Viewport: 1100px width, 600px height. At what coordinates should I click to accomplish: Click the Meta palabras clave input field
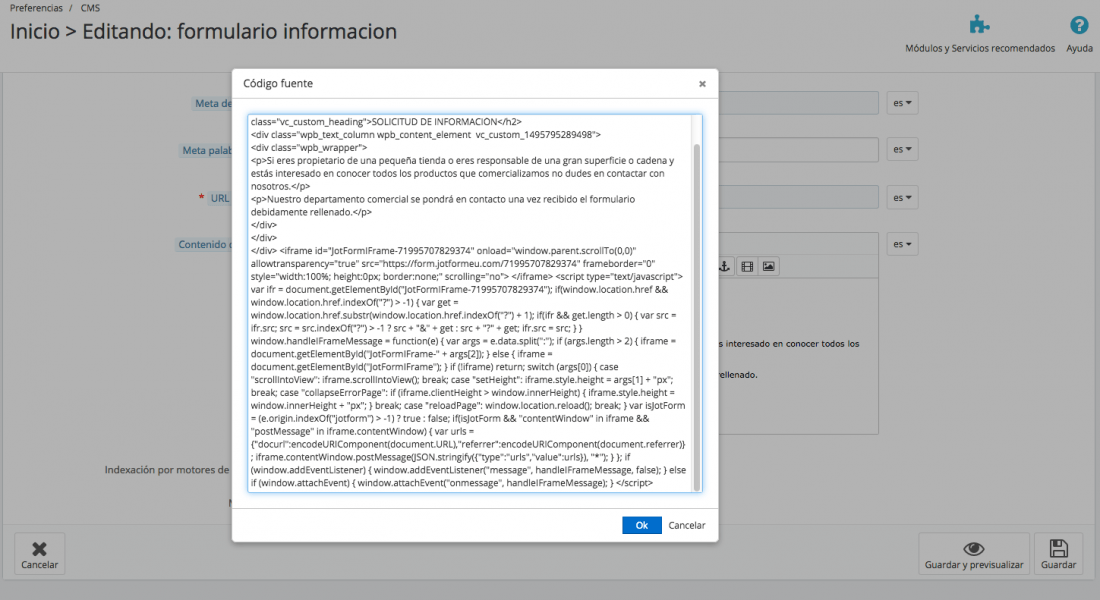[x=798, y=149]
